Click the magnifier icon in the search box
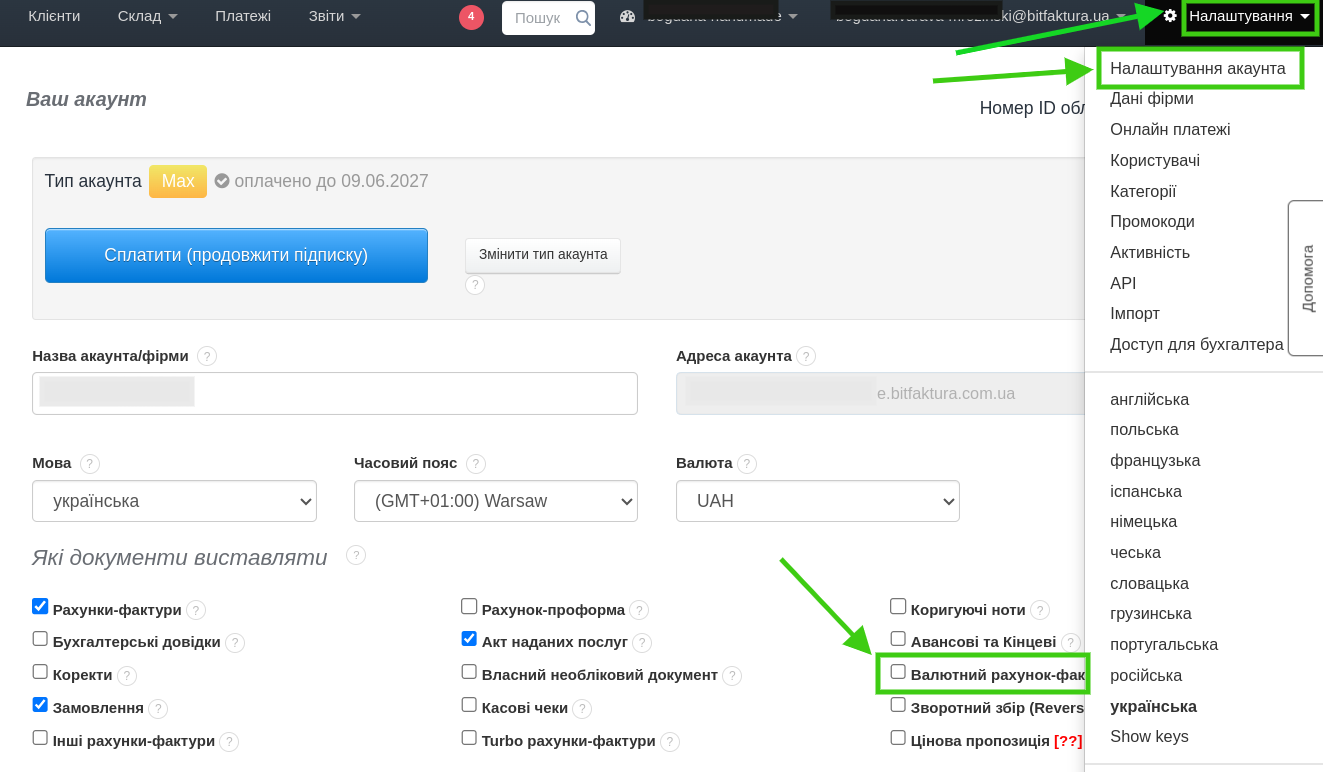This screenshot has width=1323, height=772. click(583, 18)
